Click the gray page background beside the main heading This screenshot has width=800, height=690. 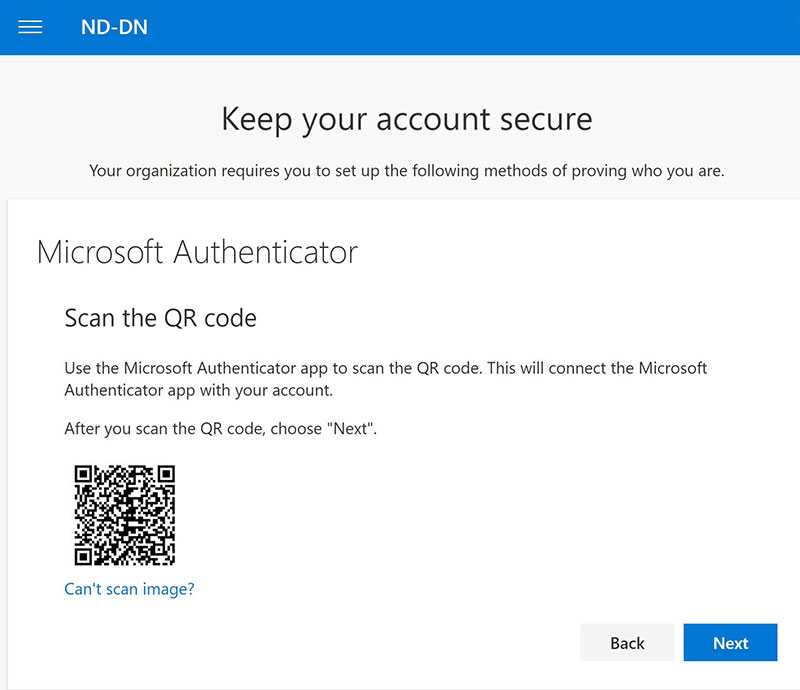700,119
